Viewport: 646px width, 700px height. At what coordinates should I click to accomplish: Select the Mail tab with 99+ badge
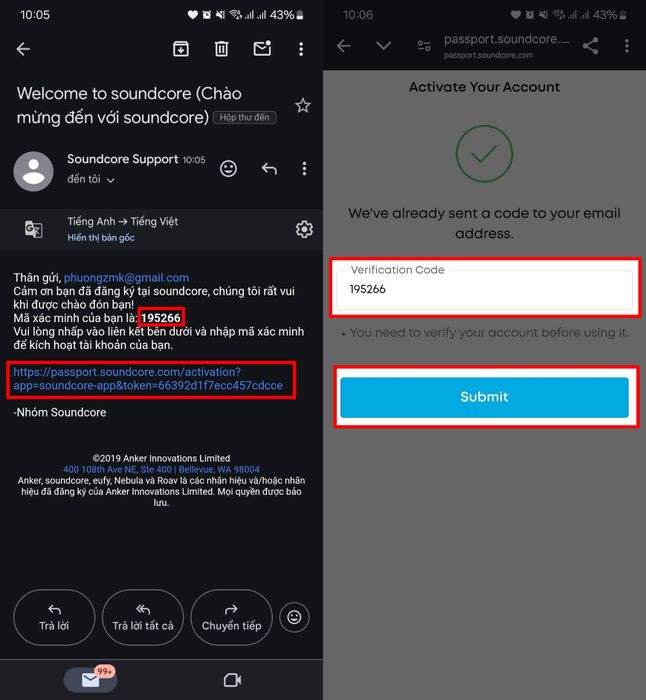pos(91,679)
